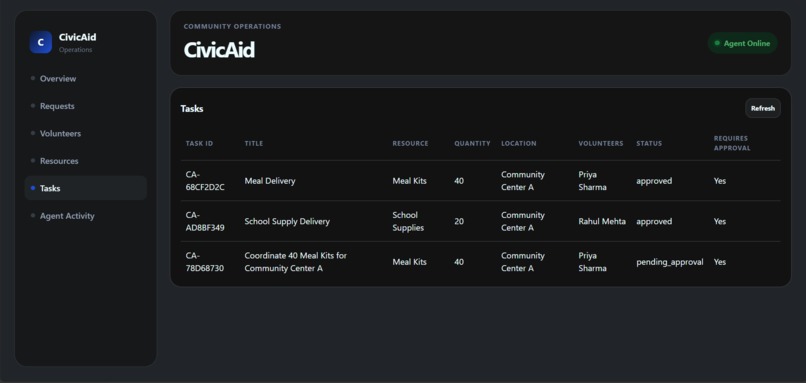
Task: Click the STATUS column header
Action: (x=649, y=143)
